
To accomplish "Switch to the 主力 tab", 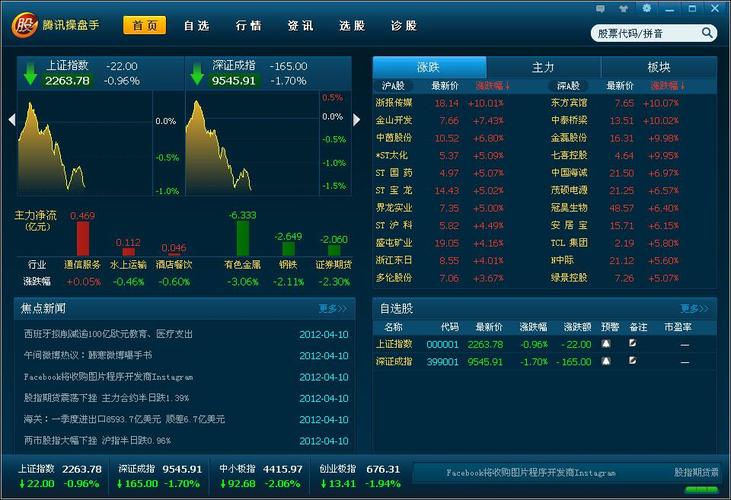I will (x=543, y=68).
